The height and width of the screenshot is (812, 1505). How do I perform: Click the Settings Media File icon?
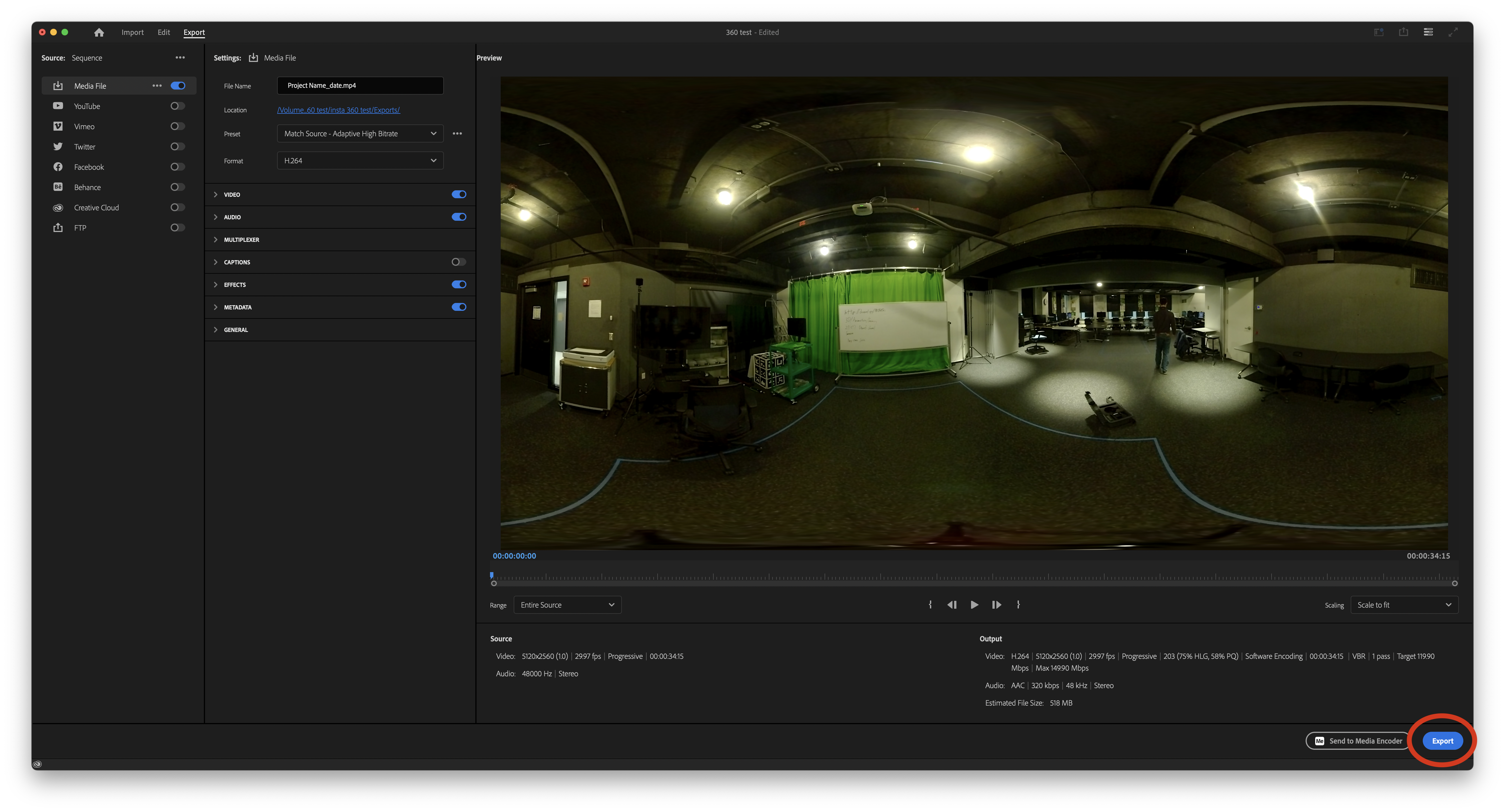pyautogui.click(x=253, y=58)
